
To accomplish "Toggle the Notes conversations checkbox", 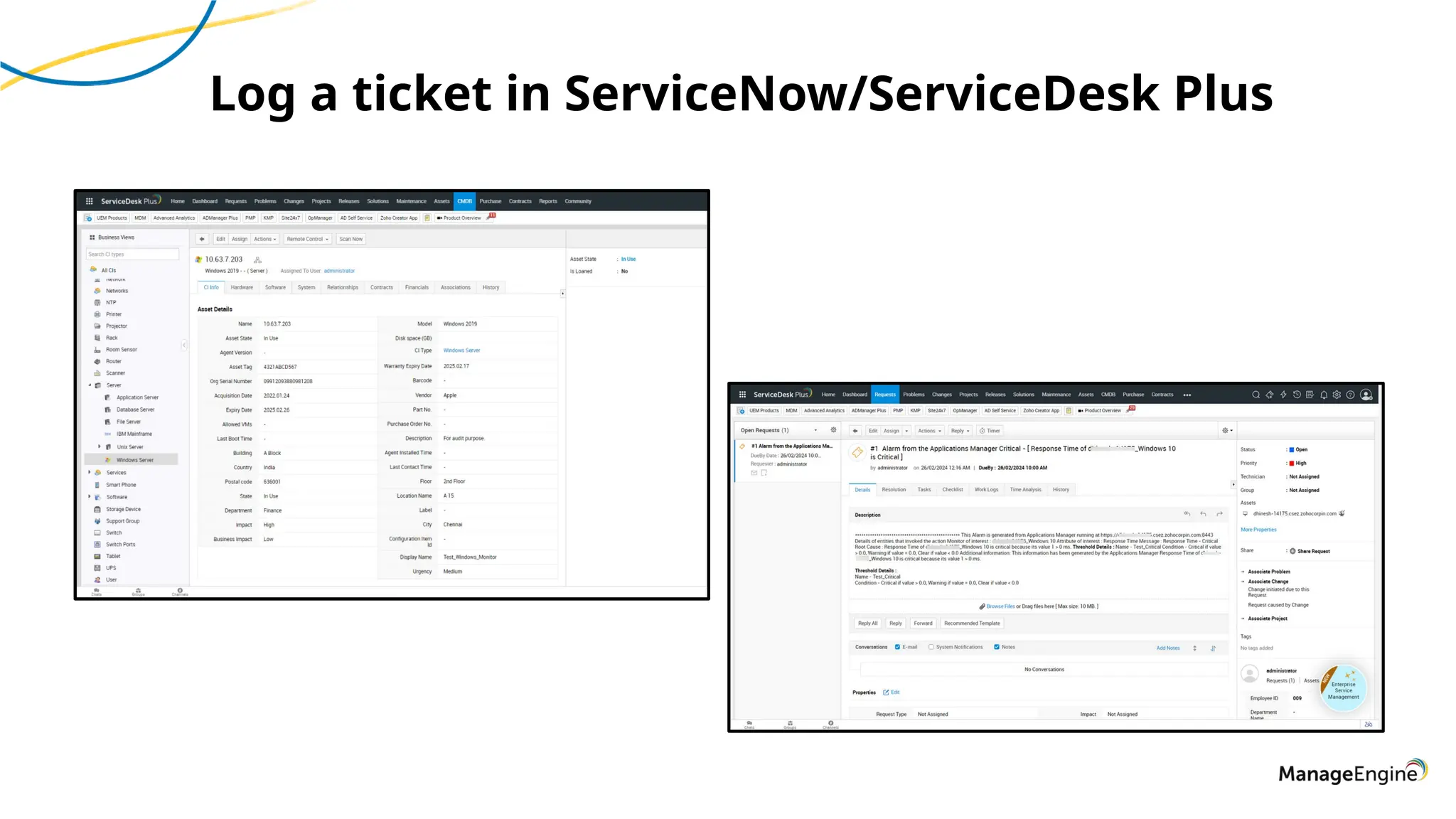I will pyautogui.click(x=997, y=647).
